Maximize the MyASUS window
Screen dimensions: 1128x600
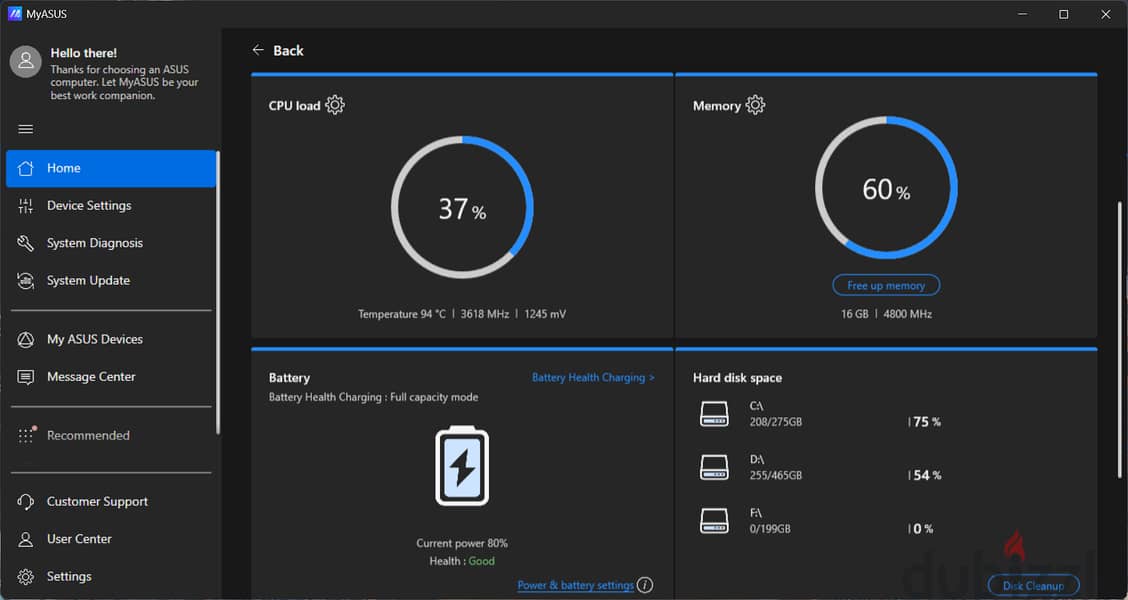1063,14
